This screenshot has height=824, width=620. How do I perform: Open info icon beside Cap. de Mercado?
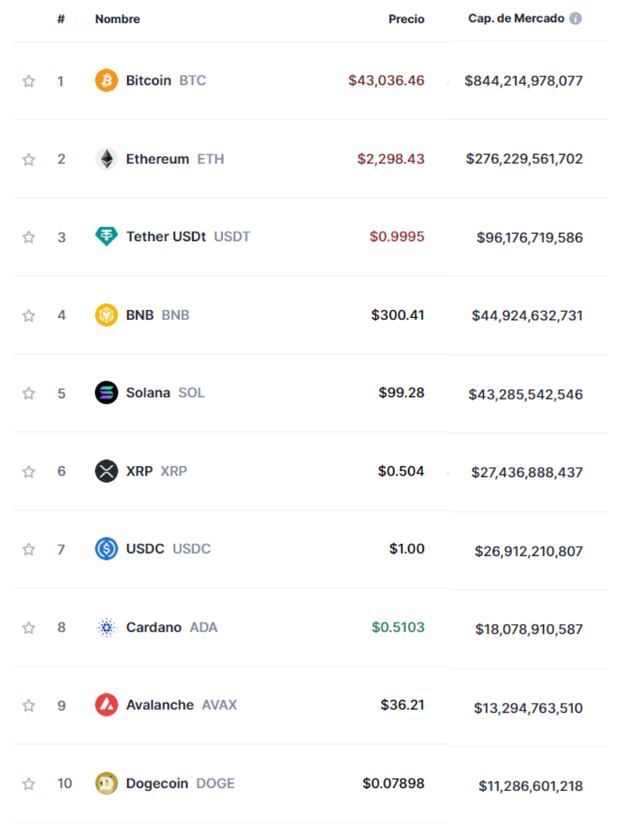[x=576, y=19]
